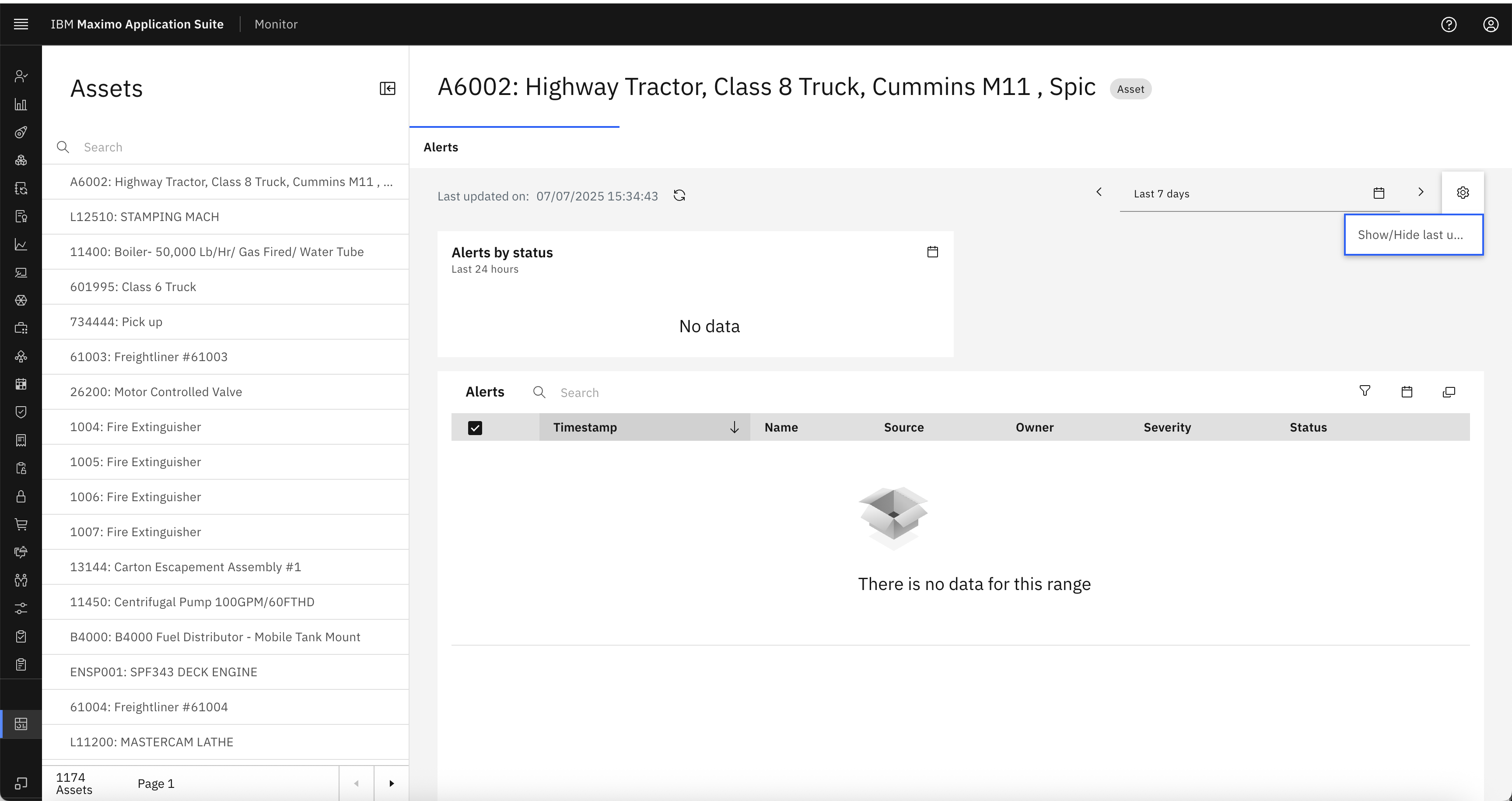Expand the Alerts table to full view

pyautogui.click(x=1449, y=392)
